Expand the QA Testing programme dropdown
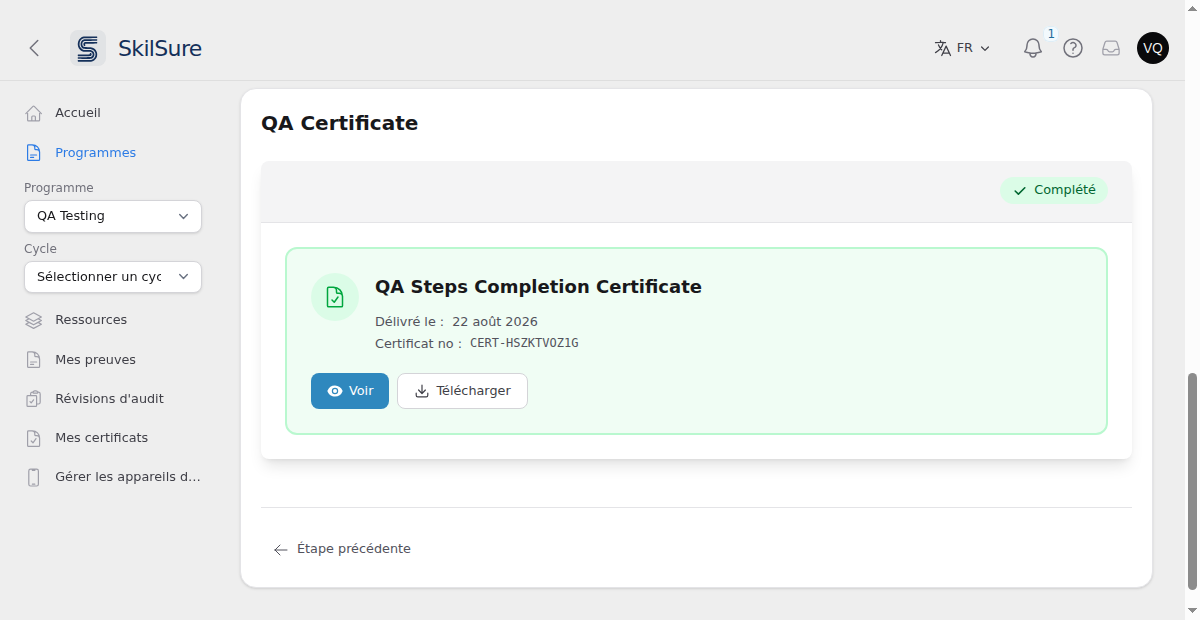1200x620 pixels. (113, 216)
